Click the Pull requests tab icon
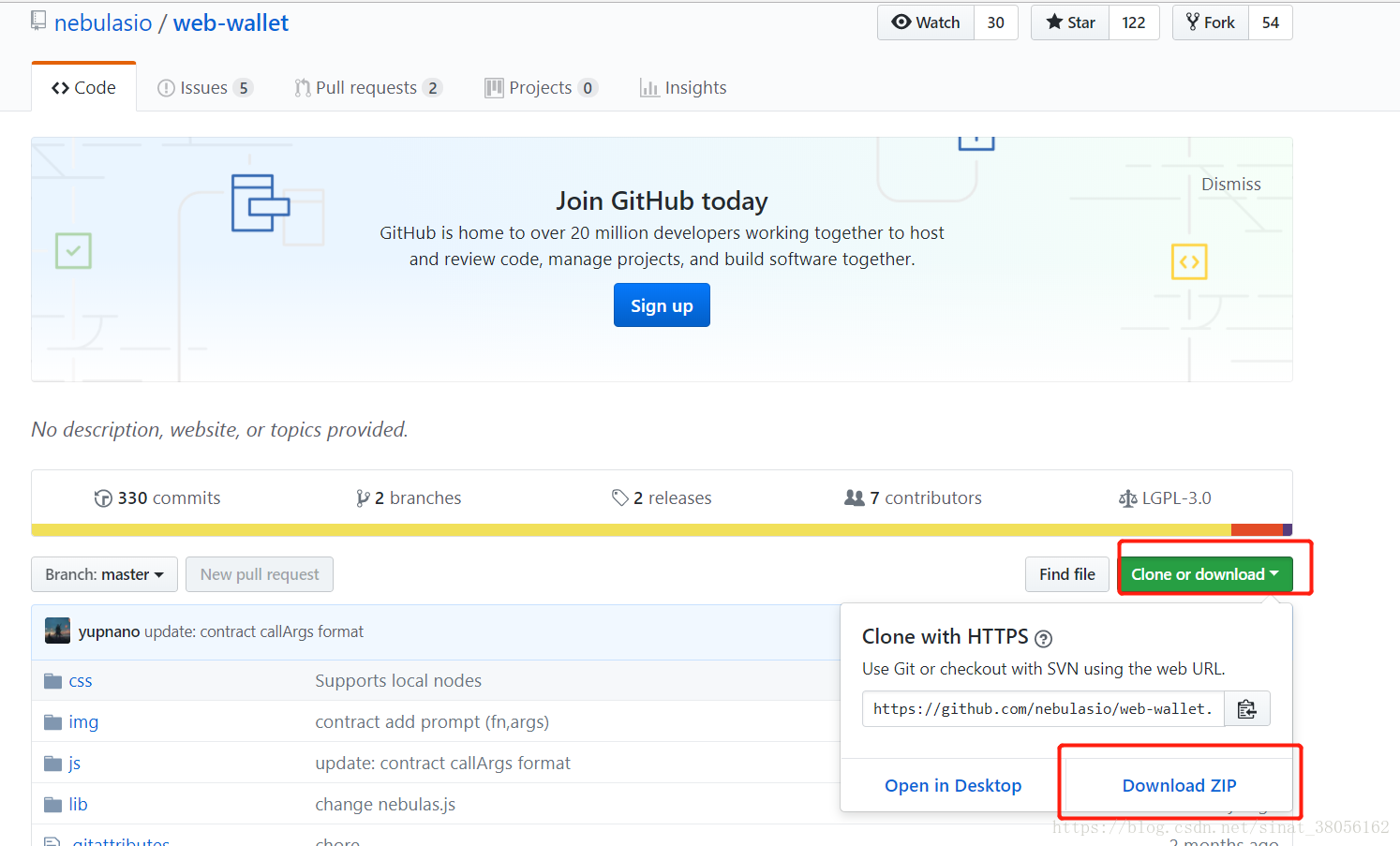This screenshot has height=846, width=1400. [303, 88]
